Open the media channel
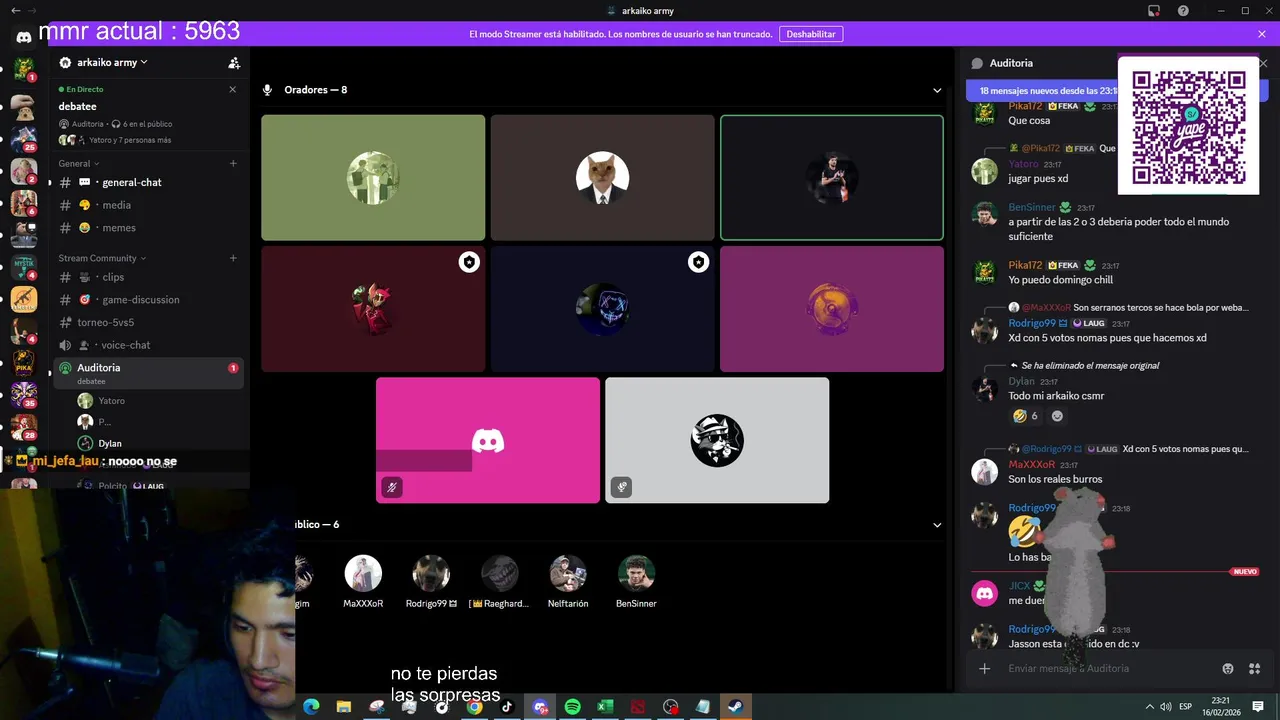 coord(150,205)
